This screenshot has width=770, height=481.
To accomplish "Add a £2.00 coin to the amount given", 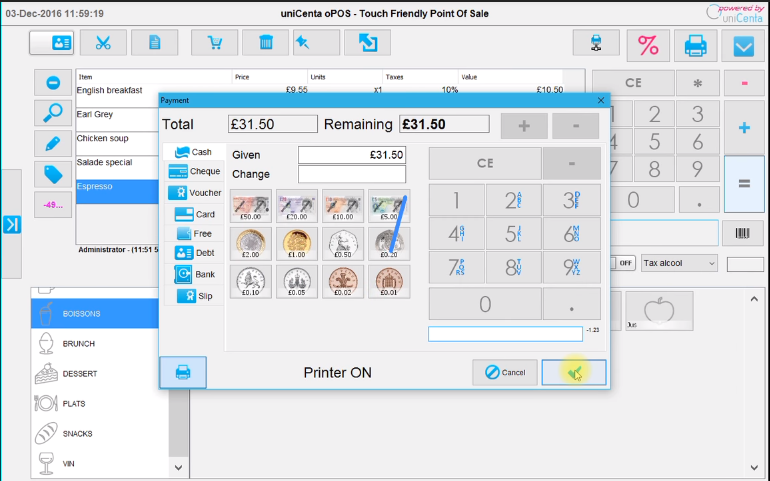I will (x=250, y=243).
